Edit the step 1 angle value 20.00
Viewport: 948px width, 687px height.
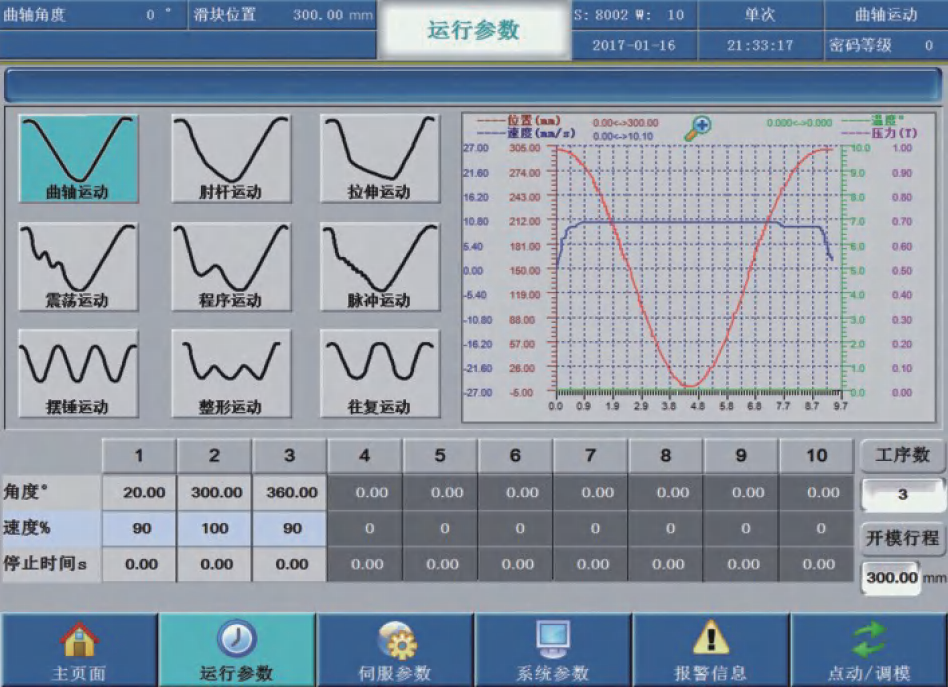(x=140, y=493)
